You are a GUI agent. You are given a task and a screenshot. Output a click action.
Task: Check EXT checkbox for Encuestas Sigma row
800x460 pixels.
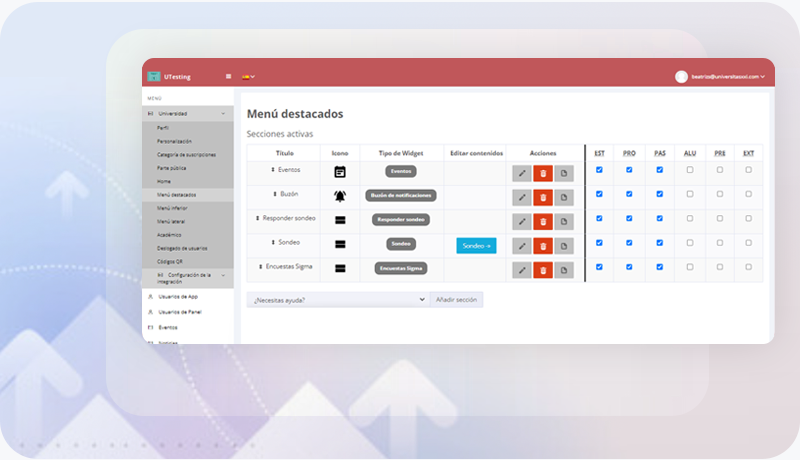tap(749, 267)
